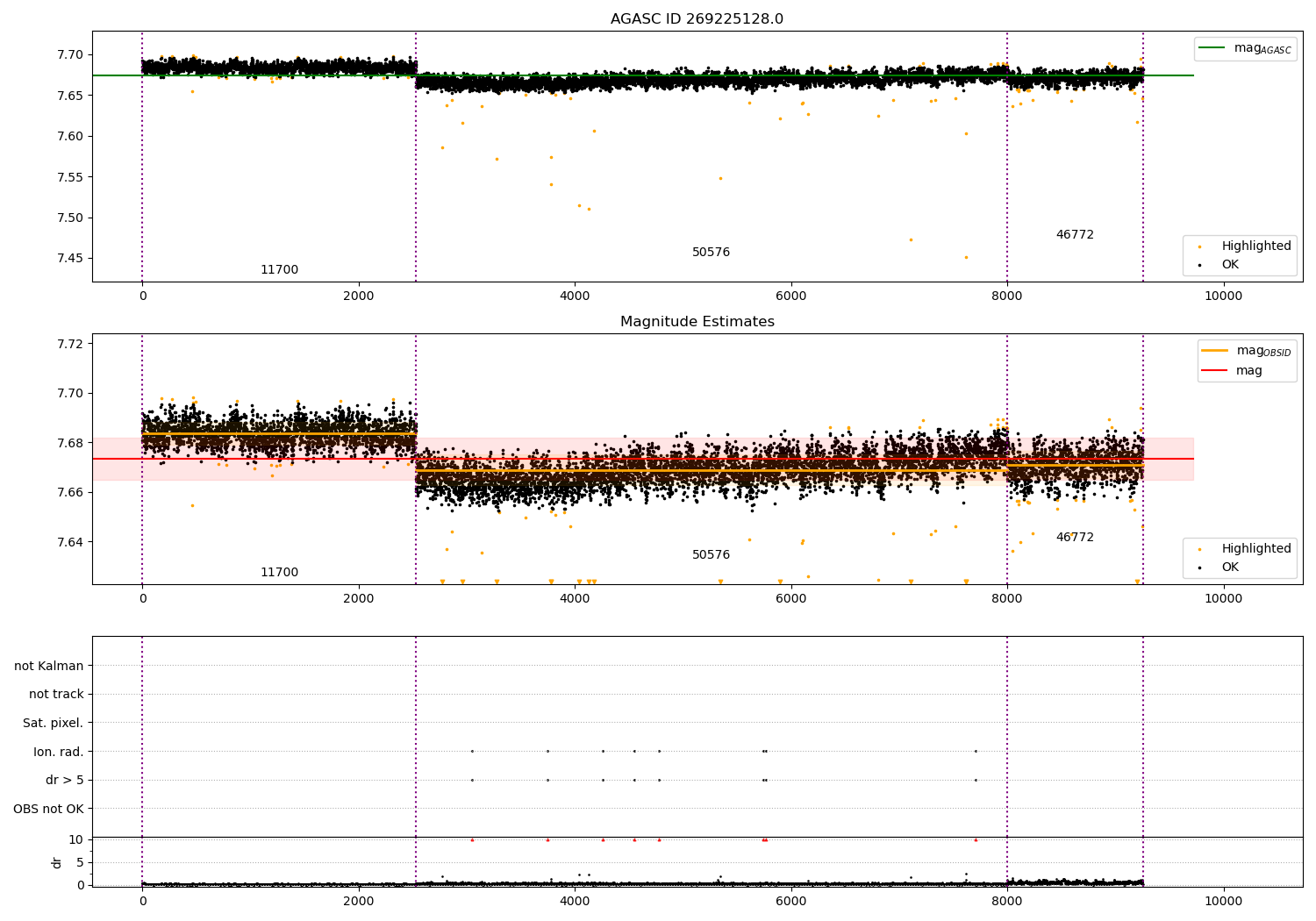Screen dimensions: 1316x921
Task: Click the plot title AGASC ID 269225128.0
Action: pyautogui.click(x=697, y=19)
